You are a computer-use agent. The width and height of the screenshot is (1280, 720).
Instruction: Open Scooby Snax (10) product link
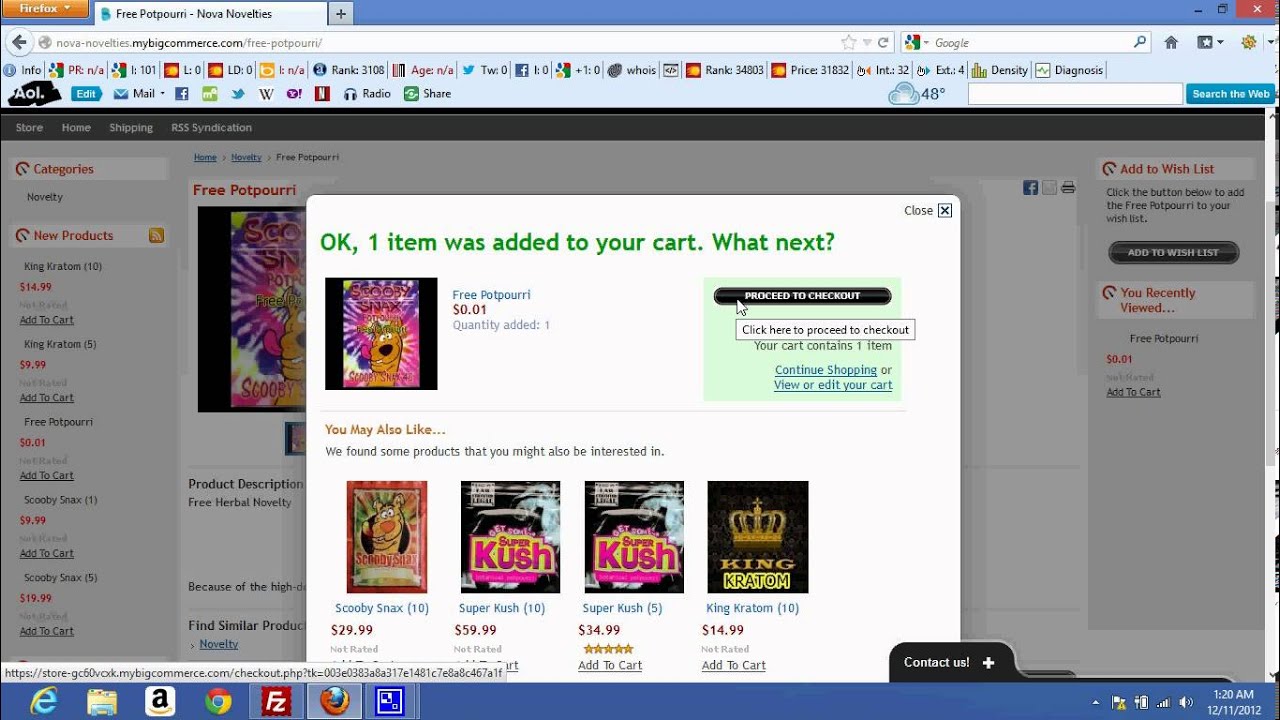(x=382, y=608)
